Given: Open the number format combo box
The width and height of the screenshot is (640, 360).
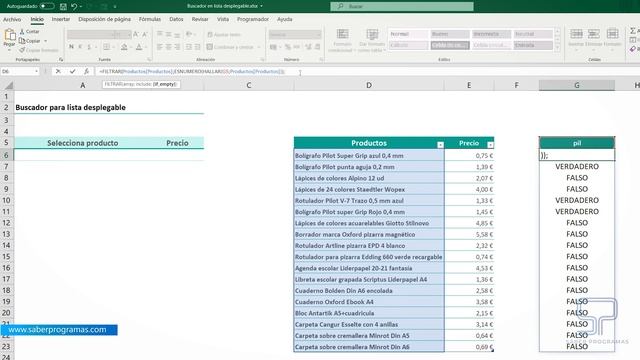Looking at the screenshot, I should (x=295, y=35).
